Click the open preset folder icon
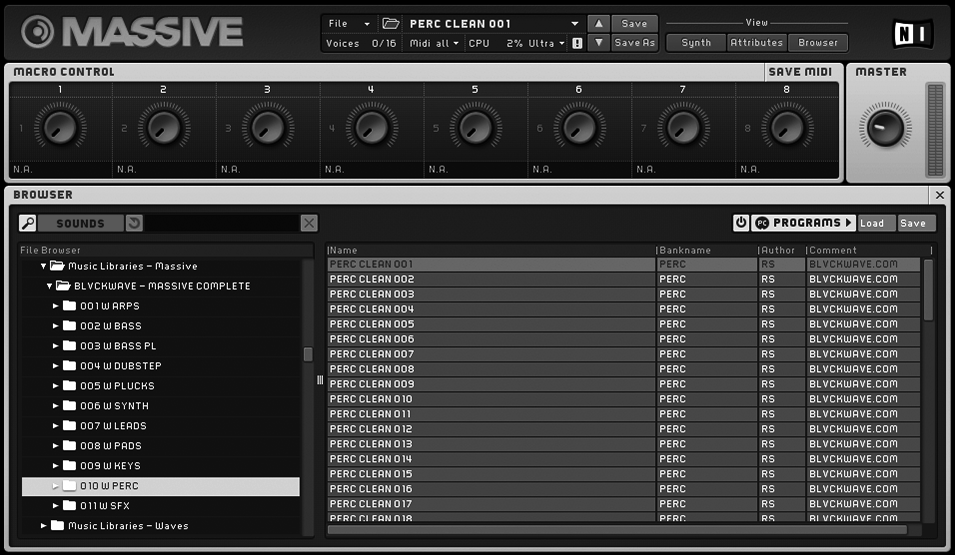Image resolution: width=955 pixels, height=555 pixels. point(390,23)
